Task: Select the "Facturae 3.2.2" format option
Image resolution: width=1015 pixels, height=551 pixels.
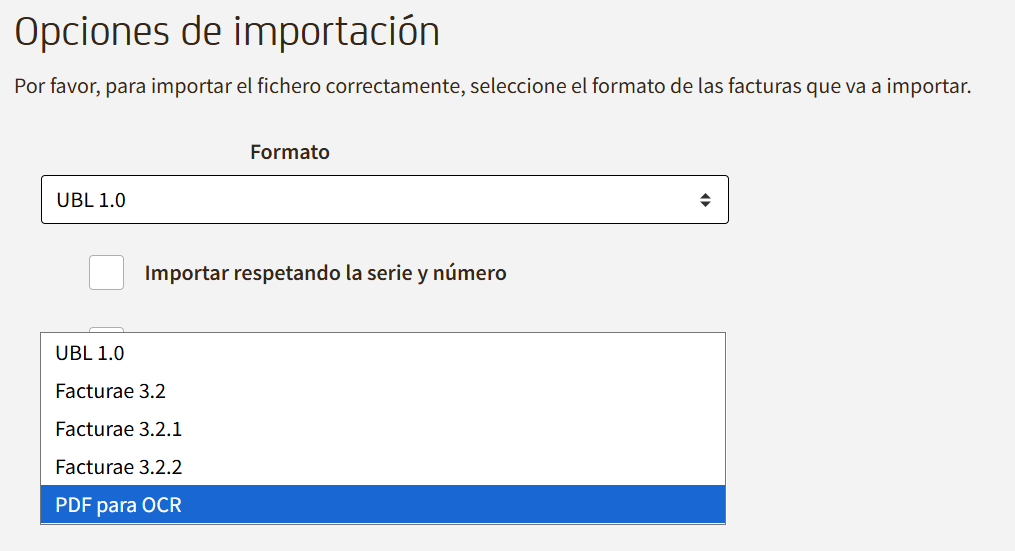Action: click(118, 467)
